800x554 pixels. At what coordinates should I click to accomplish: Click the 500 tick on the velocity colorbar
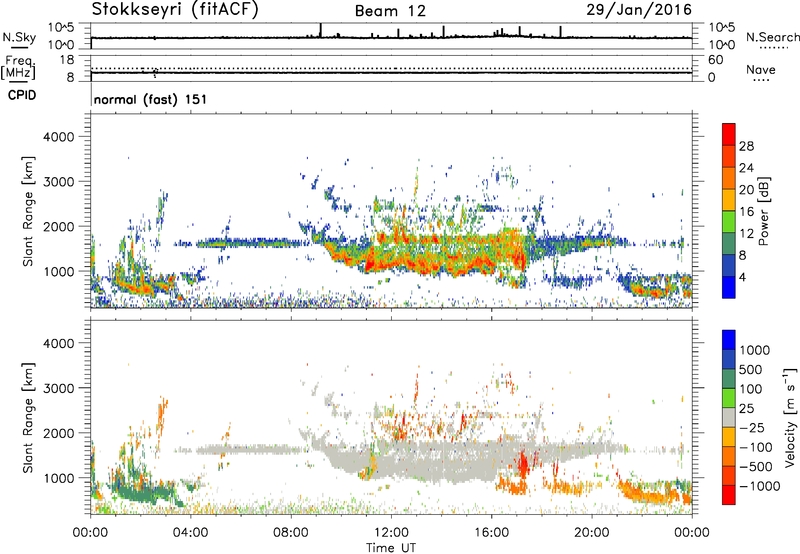pos(751,370)
